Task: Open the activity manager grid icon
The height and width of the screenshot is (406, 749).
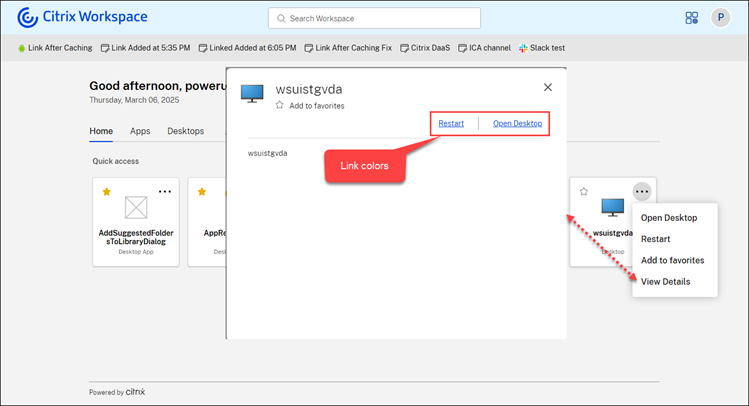Action: 691,18
